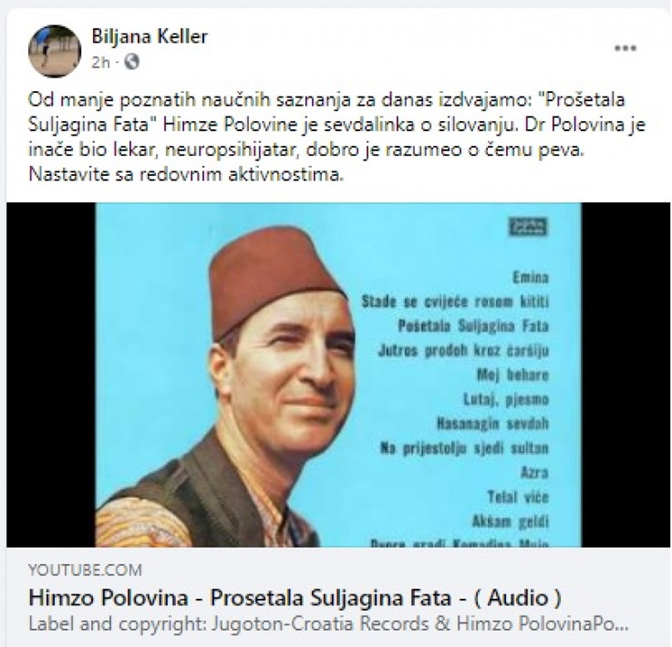This screenshot has width=672, height=647.
Task: Click Pošetala Suljagina Fata on the track list
Action: point(473,326)
